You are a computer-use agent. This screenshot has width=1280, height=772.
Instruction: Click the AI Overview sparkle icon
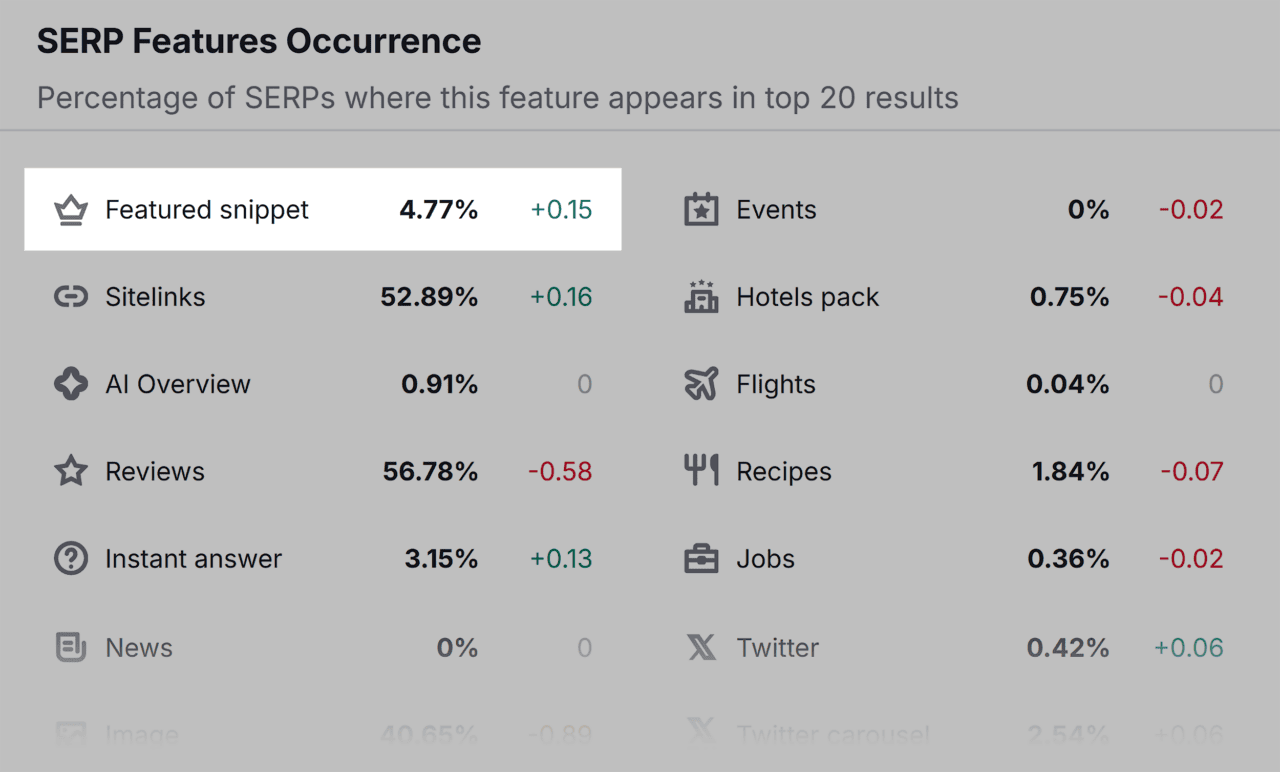tap(71, 383)
